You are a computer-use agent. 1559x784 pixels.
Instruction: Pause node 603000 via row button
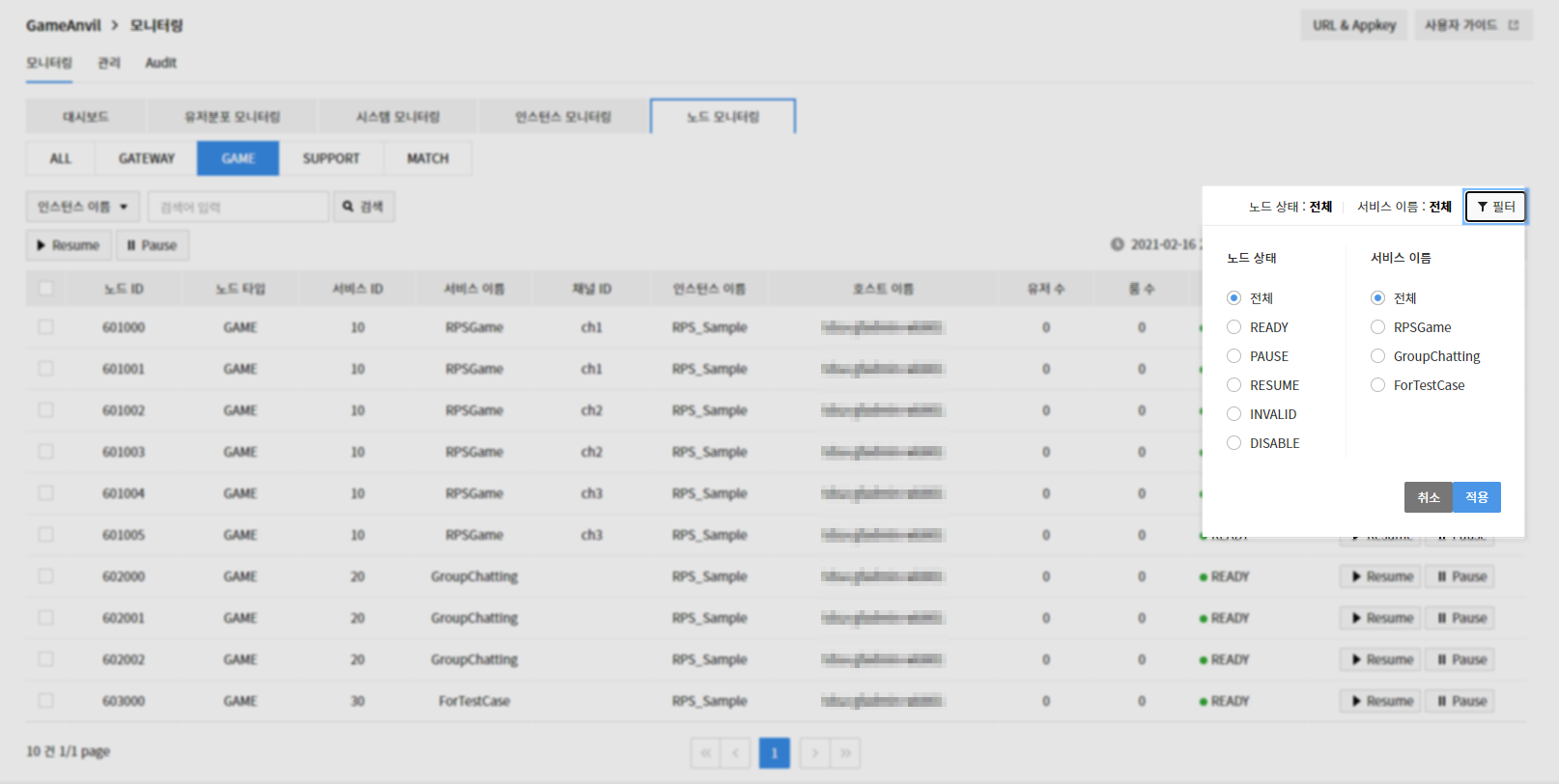click(x=1460, y=701)
